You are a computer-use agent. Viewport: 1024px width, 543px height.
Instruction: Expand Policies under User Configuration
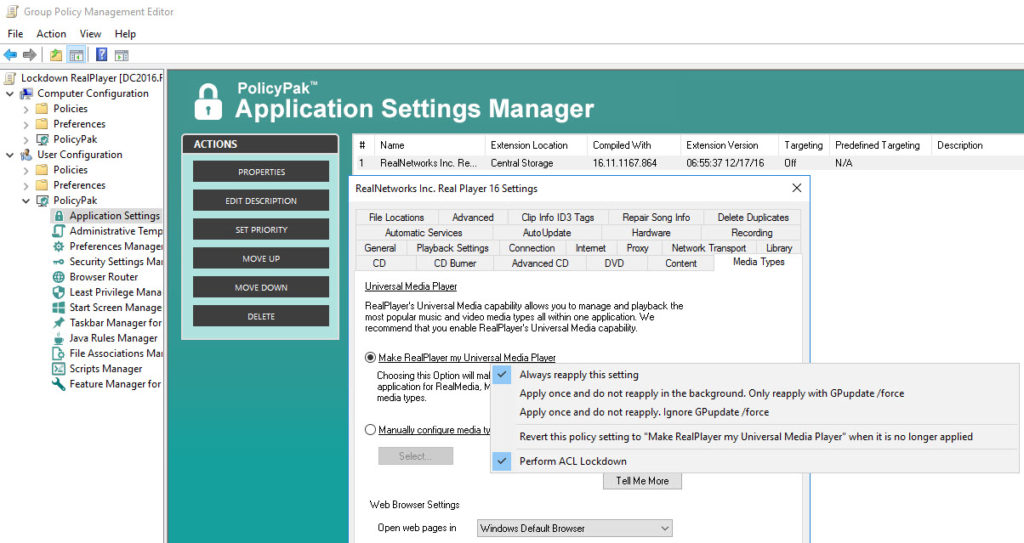[26, 171]
